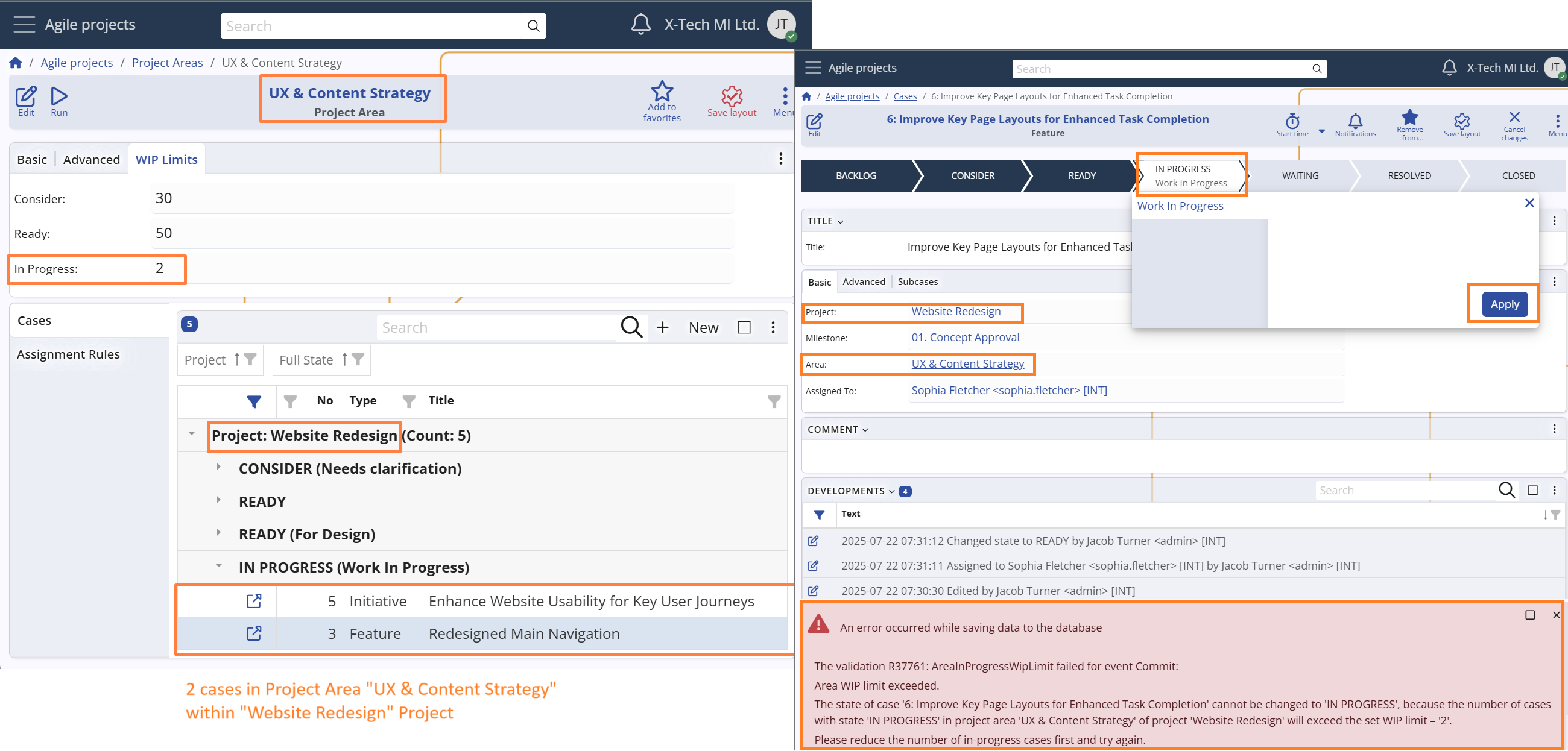1568x751 pixels.
Task: Toggle checkbox next to New in Cases
Action: (x=743, y=327)
